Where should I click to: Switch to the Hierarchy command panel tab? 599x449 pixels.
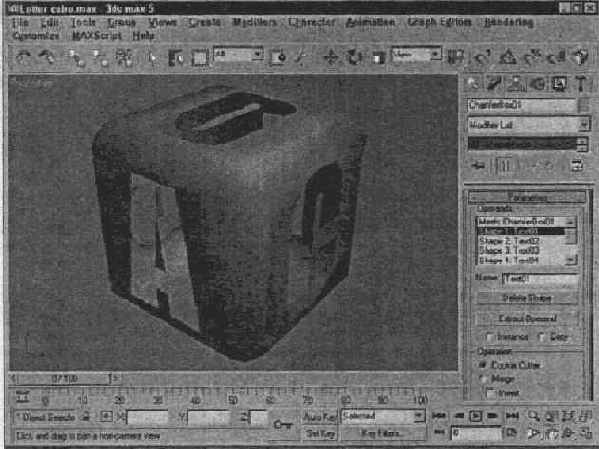[x=516, y=84]
